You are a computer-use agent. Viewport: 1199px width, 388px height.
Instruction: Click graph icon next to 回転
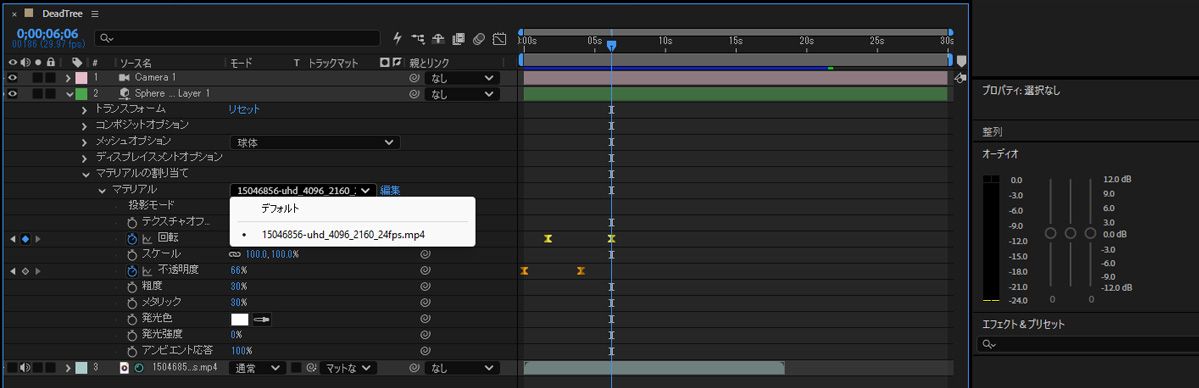coord(147,239)
